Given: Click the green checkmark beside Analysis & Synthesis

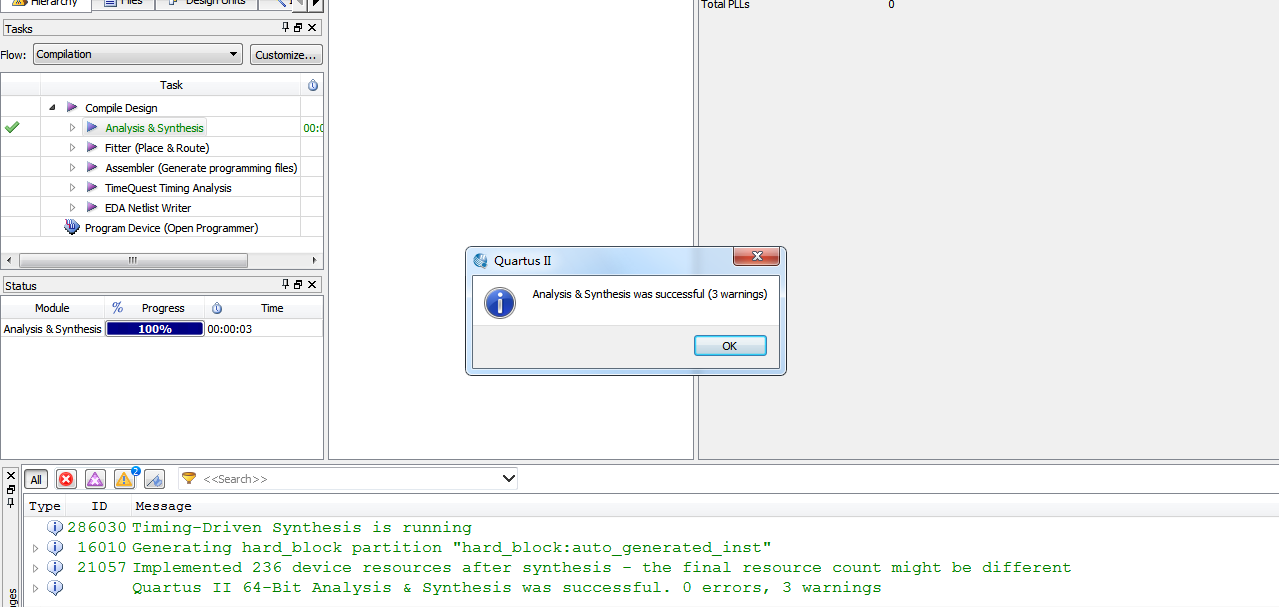Looking at the screenshot, I should (x=12, y=127).
